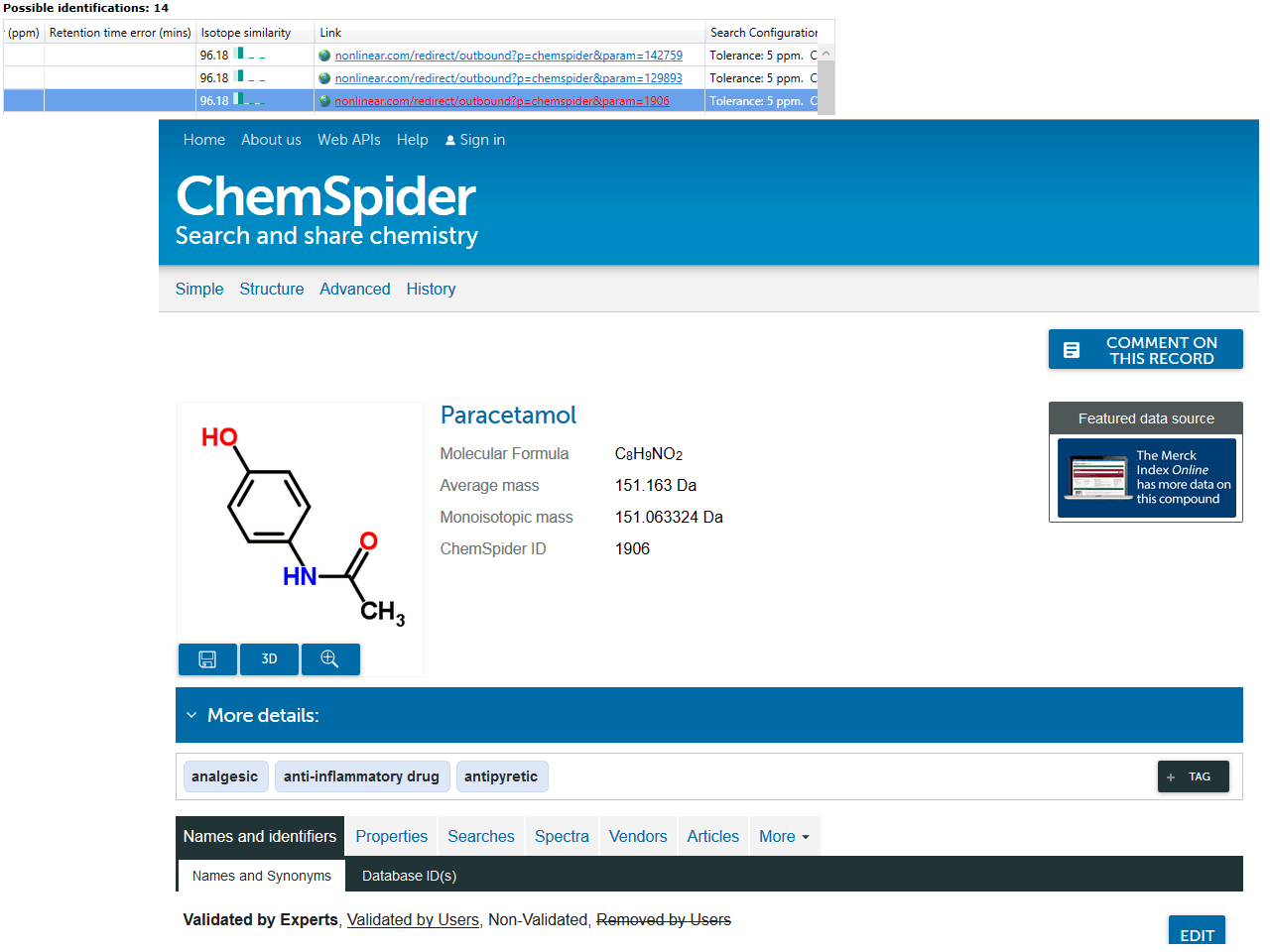Click the EDIT button

(1198, 932)
